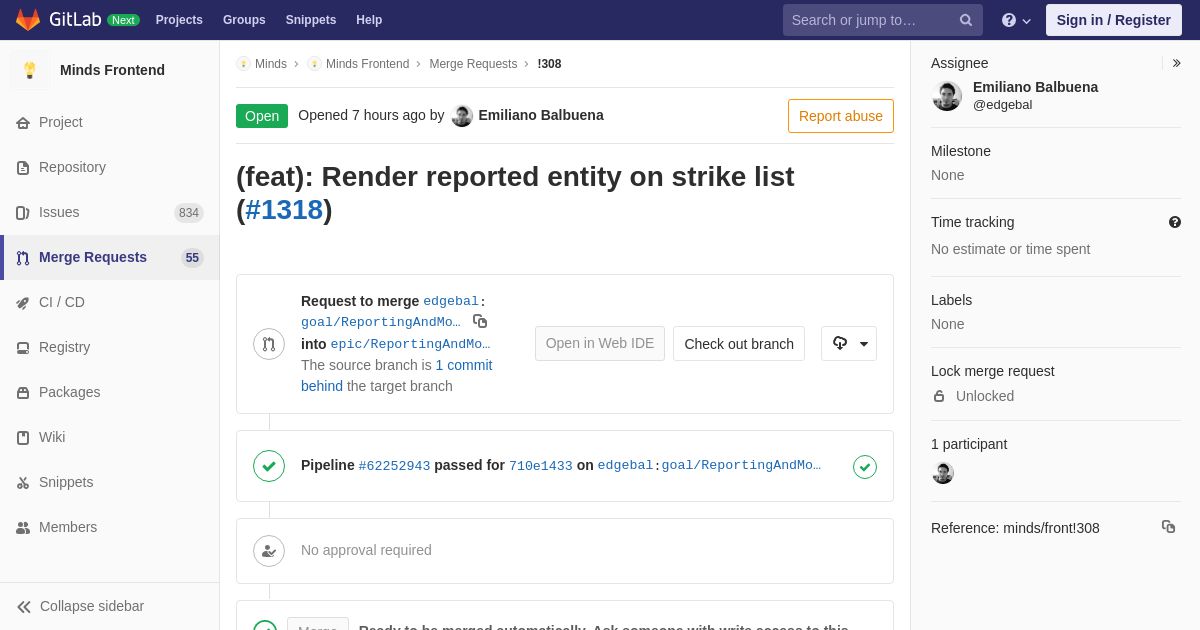1200x630 pixels.
Task: Click the search magnifier icon
Action: [966, 20]
